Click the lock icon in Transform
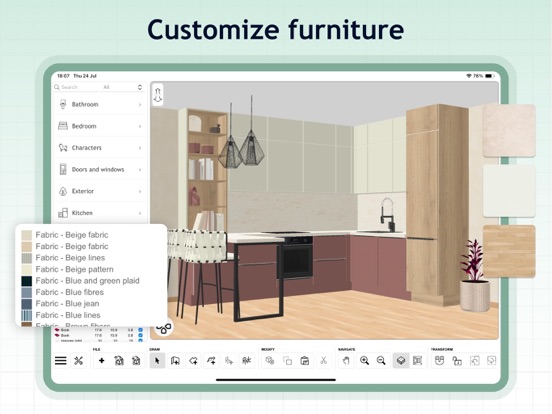This screenshot has width=552, height=414. point(457,360)
